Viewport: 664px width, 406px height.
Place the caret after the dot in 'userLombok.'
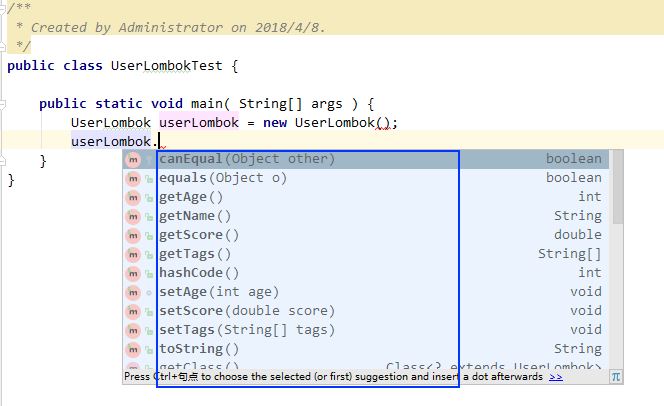click(159, 141)
